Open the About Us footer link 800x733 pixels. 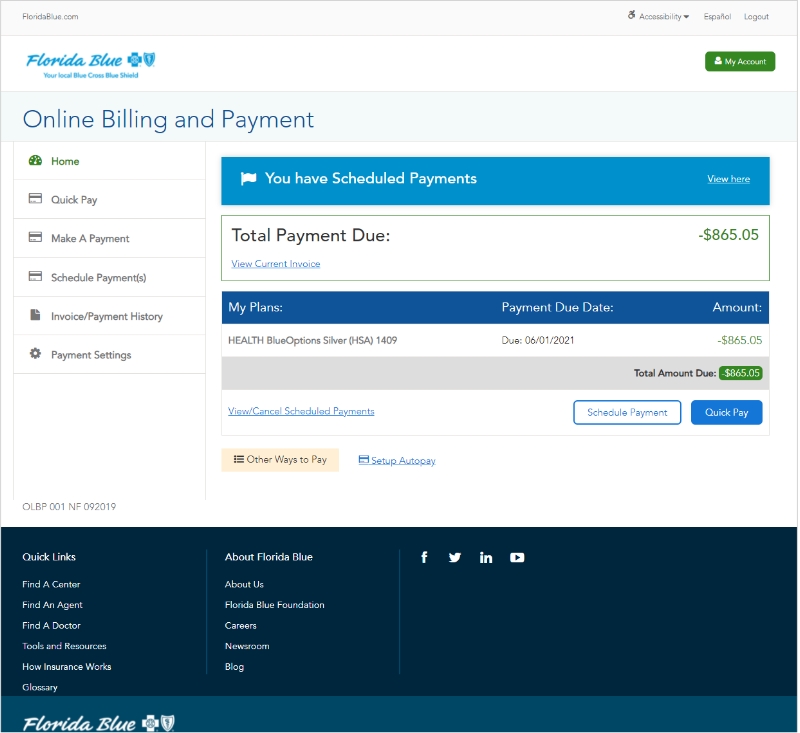[x=244, y=584]
